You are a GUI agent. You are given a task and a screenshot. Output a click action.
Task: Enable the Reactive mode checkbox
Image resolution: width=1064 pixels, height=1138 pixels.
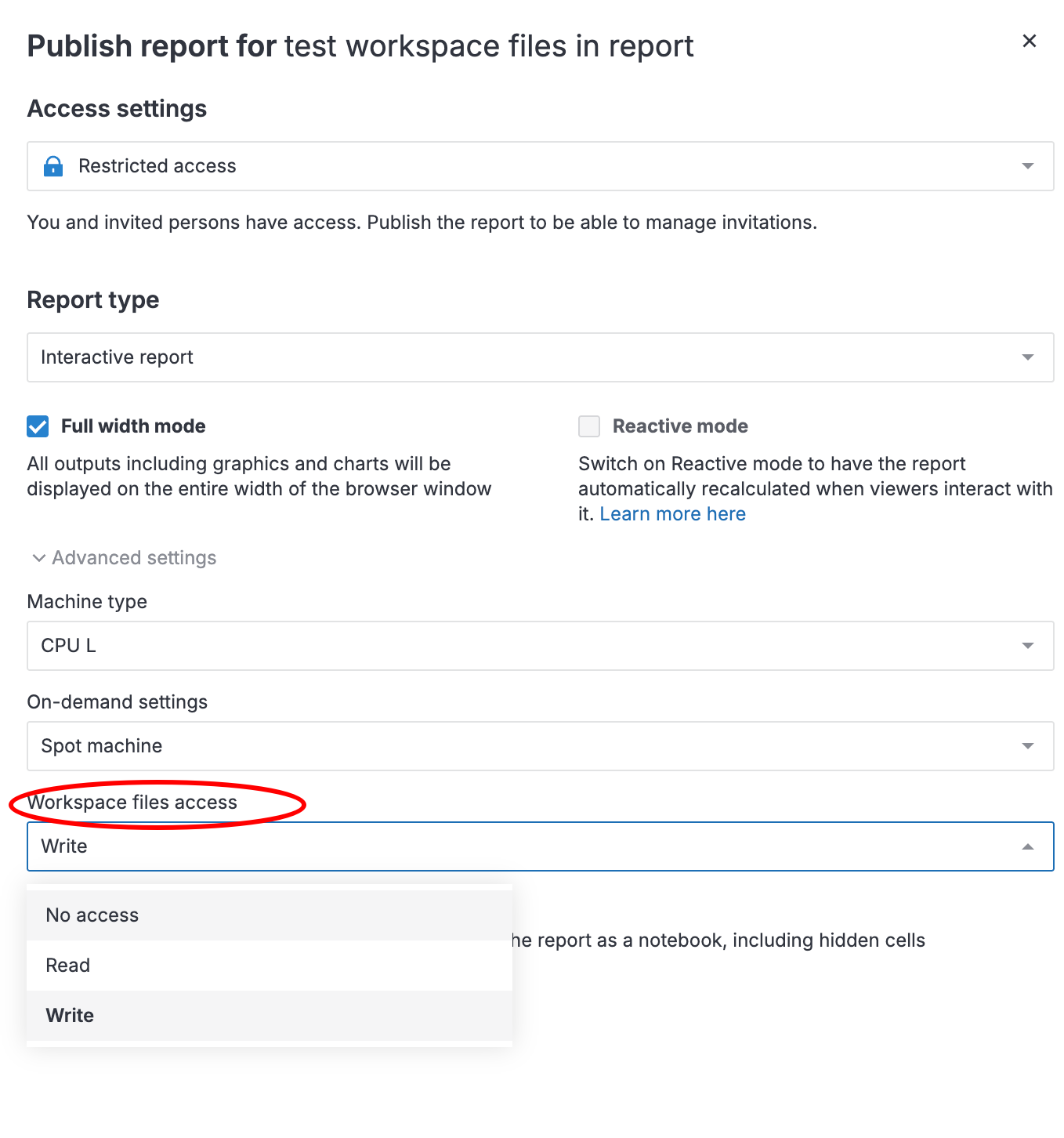pos(589,426)
